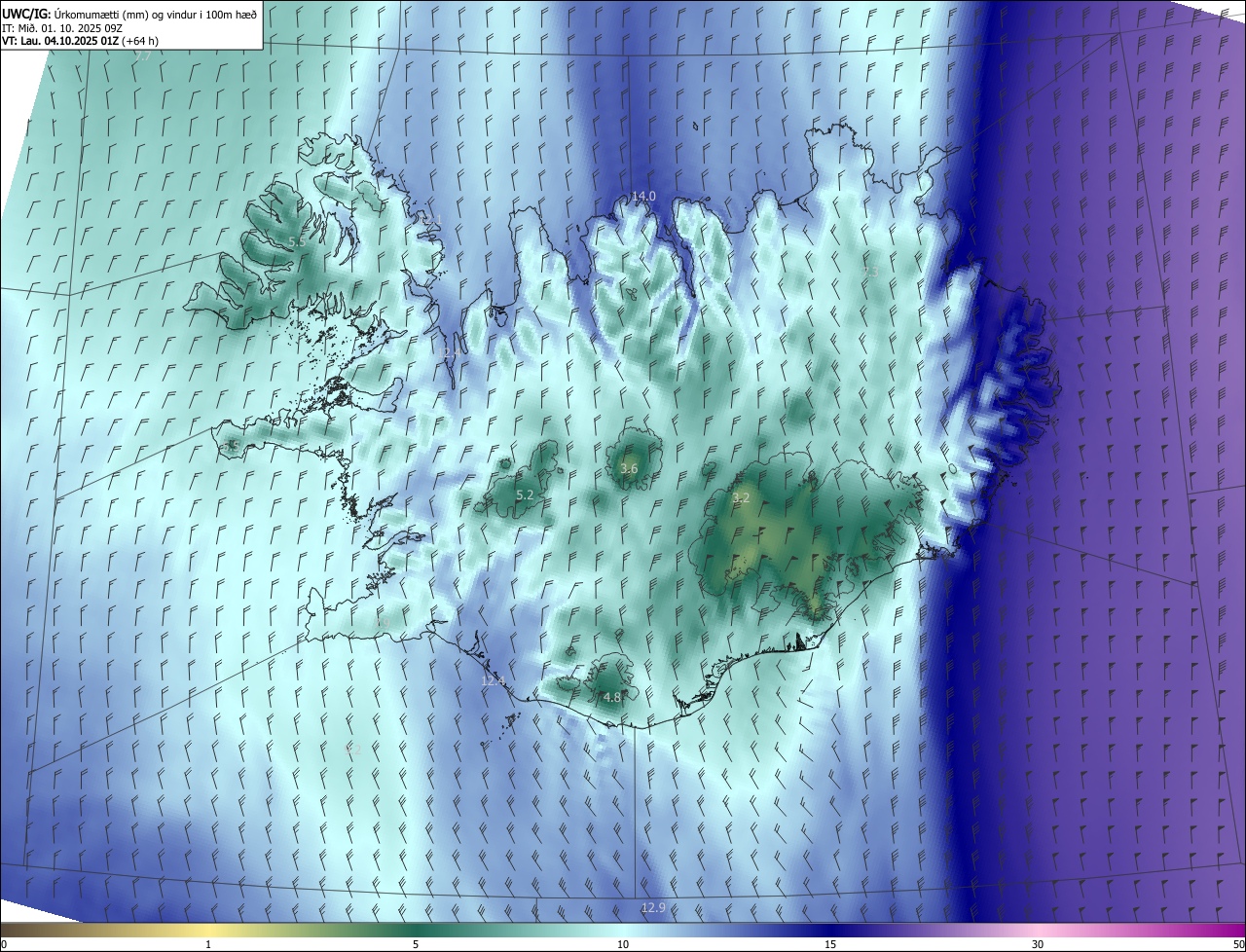This screenshot has width=1246, height=952.
Task: Click the 12.4 value beside the 4.8 label
Action: [x=494, y=680]
